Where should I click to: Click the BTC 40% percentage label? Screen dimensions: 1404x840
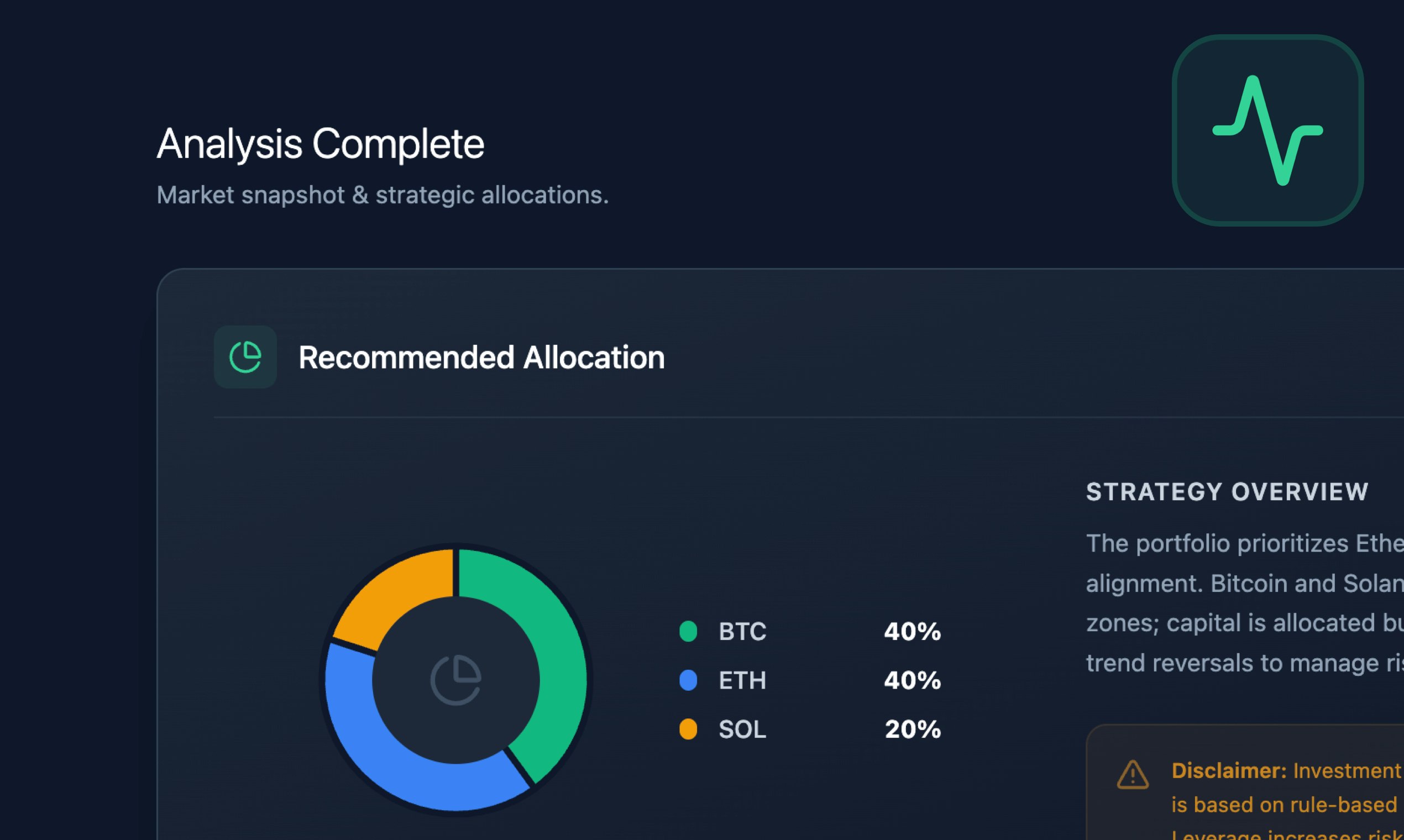coord(911,632)
